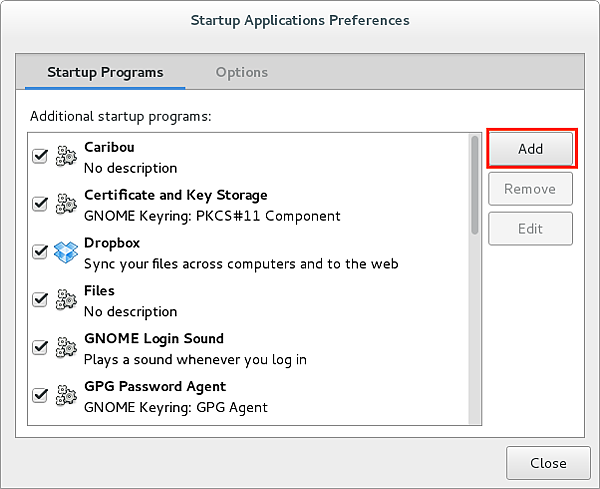Select the Startup Programs tab
Screen dimensions: 600x489
pos(106,72)
